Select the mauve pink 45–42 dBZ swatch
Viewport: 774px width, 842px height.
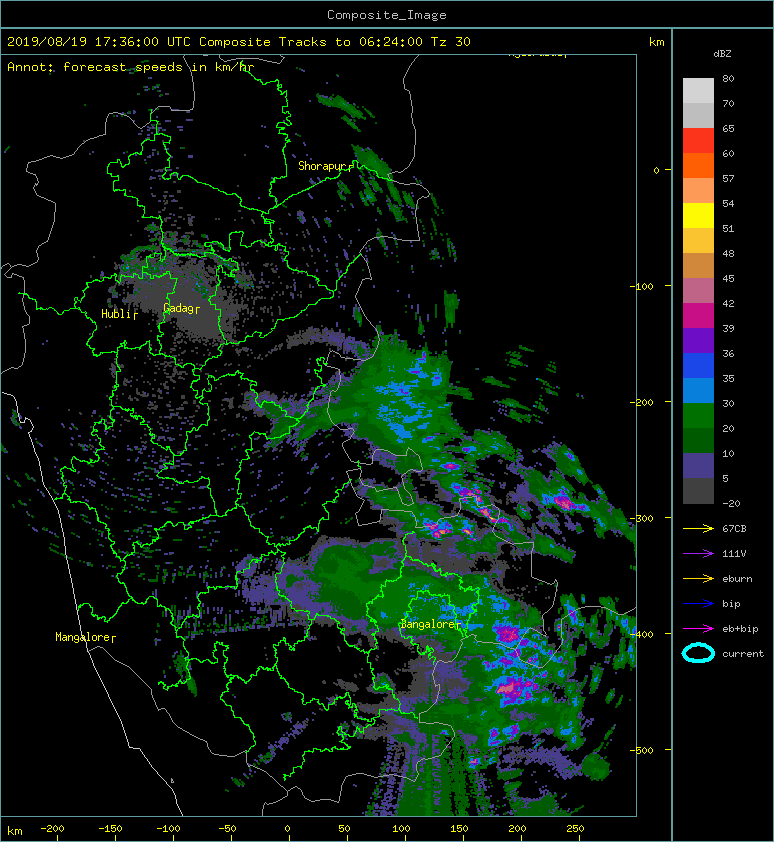coord(698,291)
